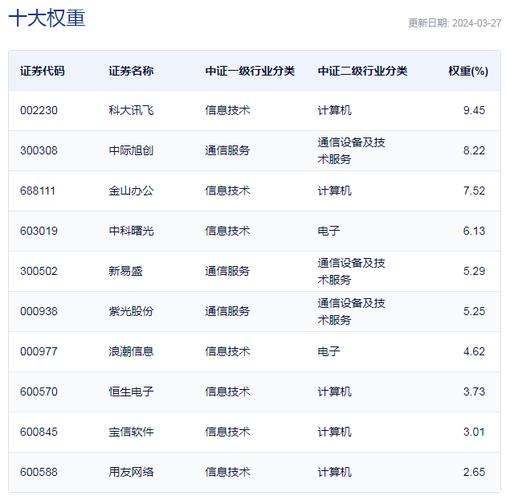Click weight value 3.73

coord(474,392)
